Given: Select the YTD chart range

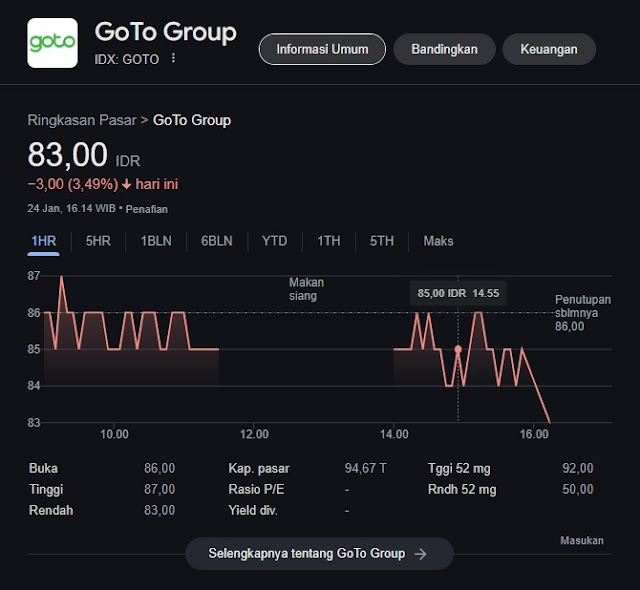Looking at the screenshot, I should tap(274, 241).
